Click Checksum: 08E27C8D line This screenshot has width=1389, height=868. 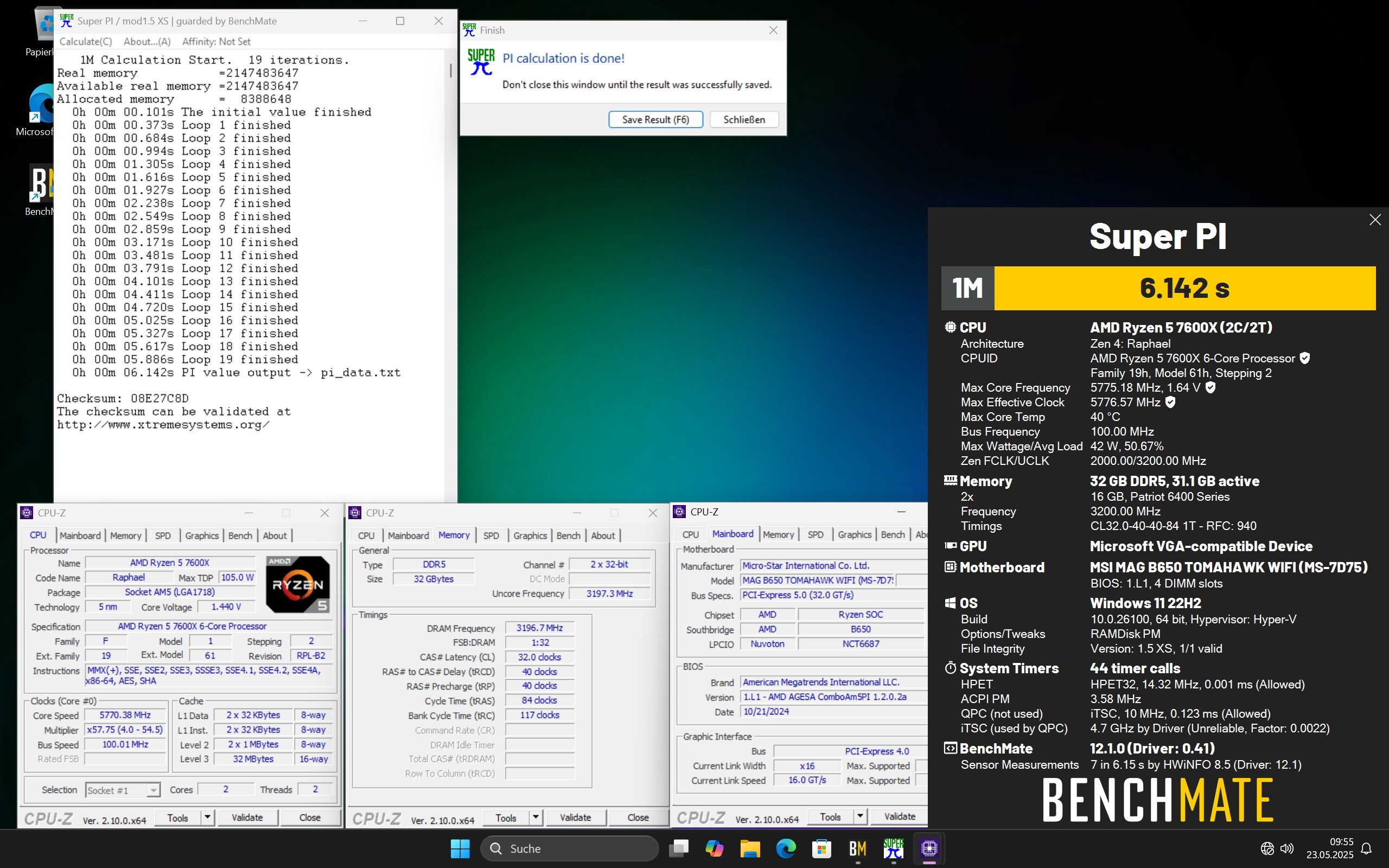(123, 398)
